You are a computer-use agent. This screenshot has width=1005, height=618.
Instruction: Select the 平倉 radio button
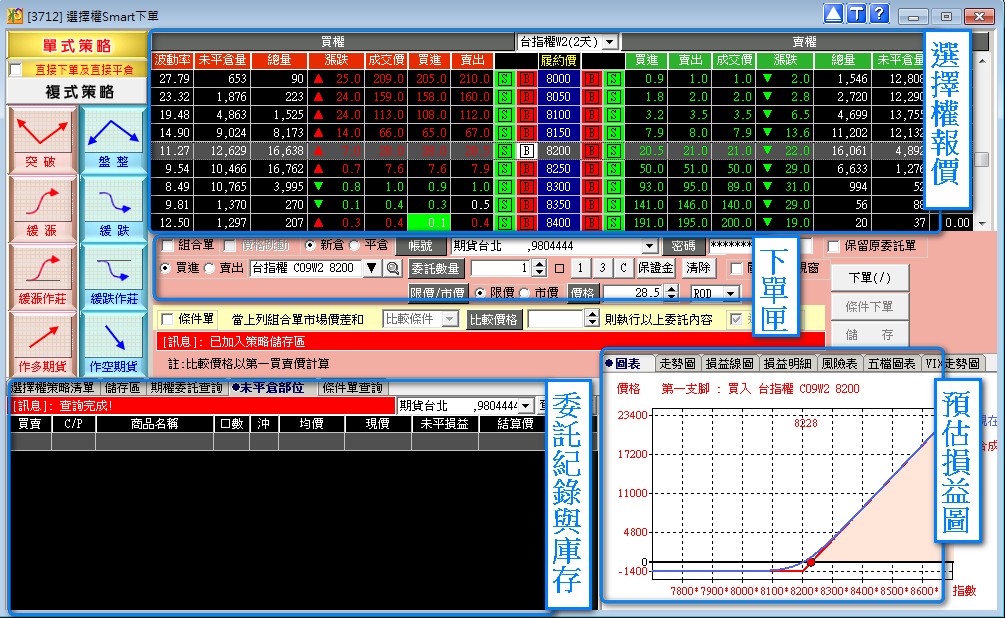coord(354,246)
